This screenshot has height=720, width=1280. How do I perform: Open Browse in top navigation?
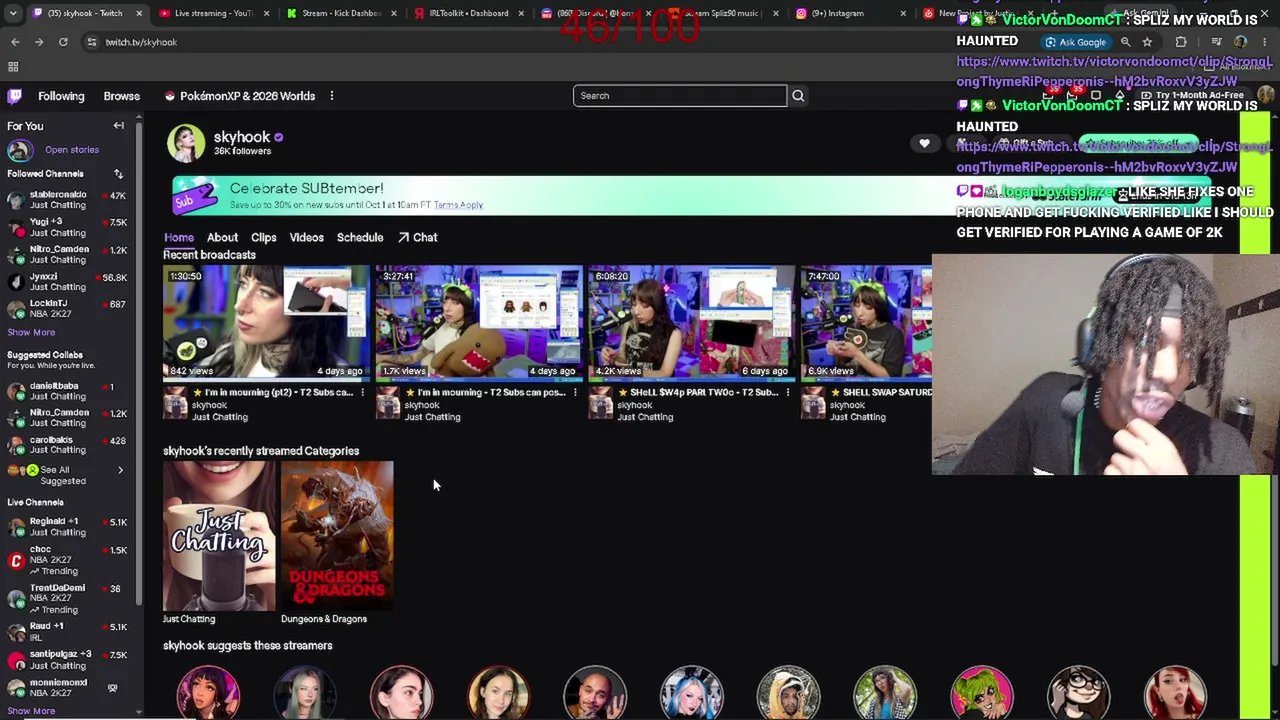(x=122, y=96)
